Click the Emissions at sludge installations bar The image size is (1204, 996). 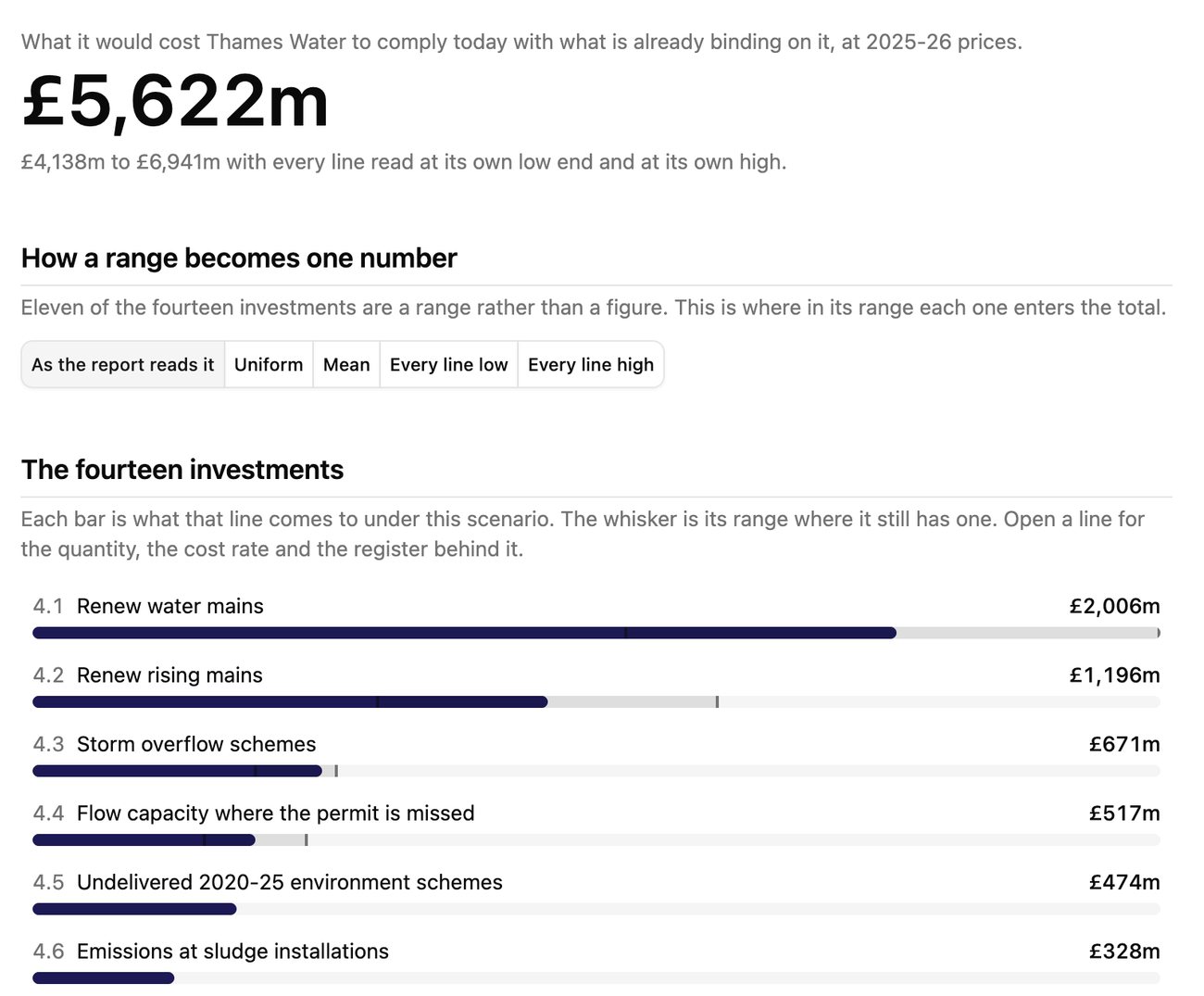(596, 978)
